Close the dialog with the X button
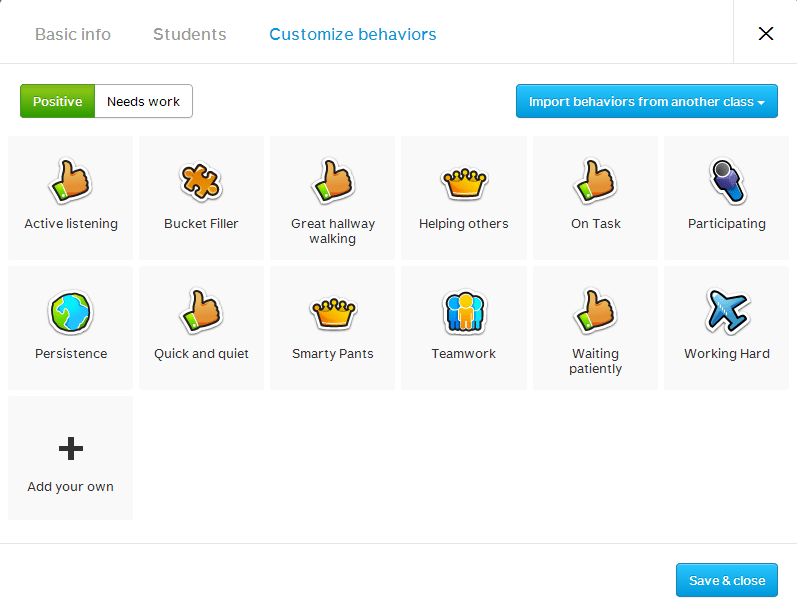This screenshot has width=797, height=609. pyautogui.click(x=766, y=33)
